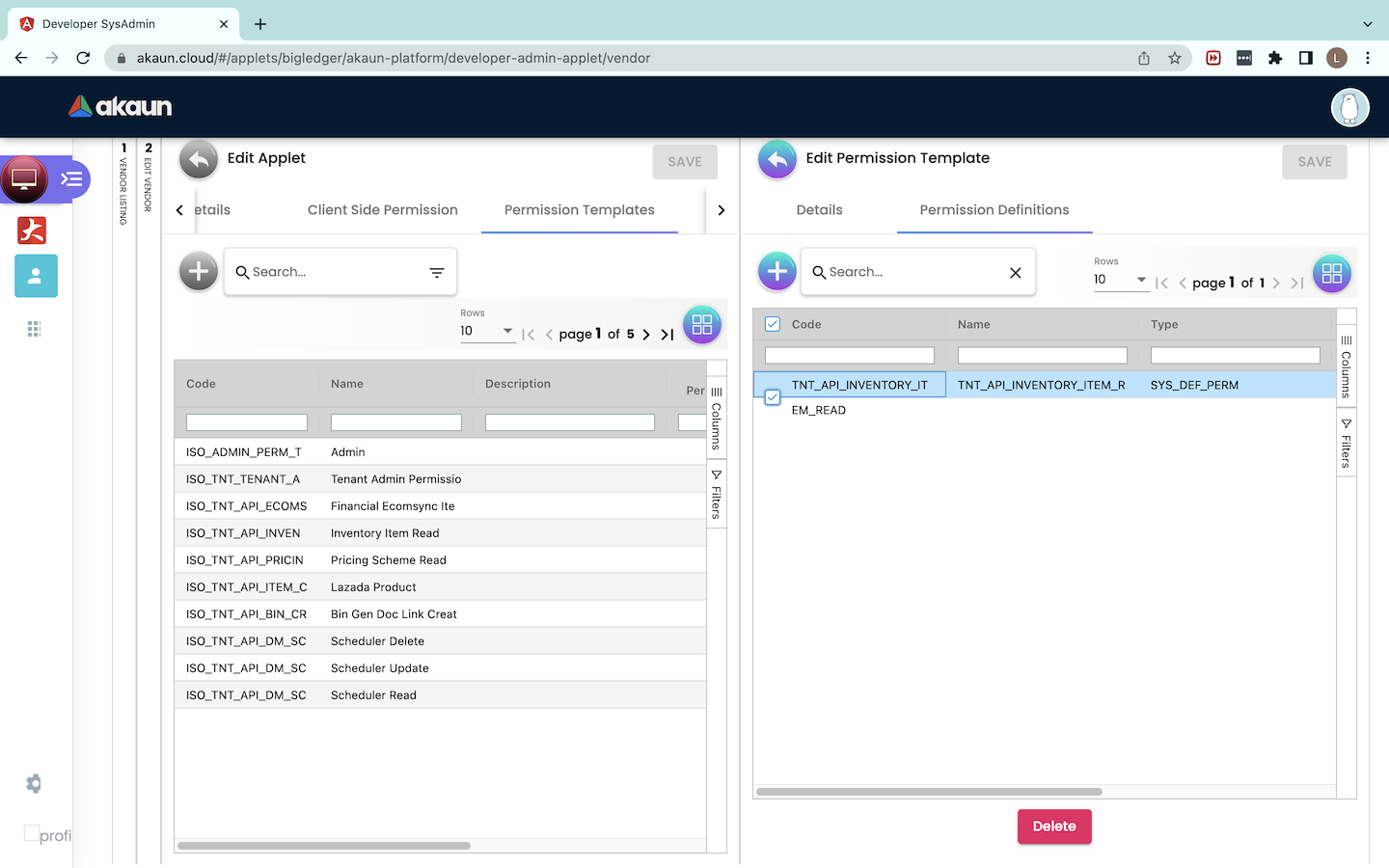Clear the Permission Definitions search box
Screen dimensions: 1389x868
tap(1015, 273)
